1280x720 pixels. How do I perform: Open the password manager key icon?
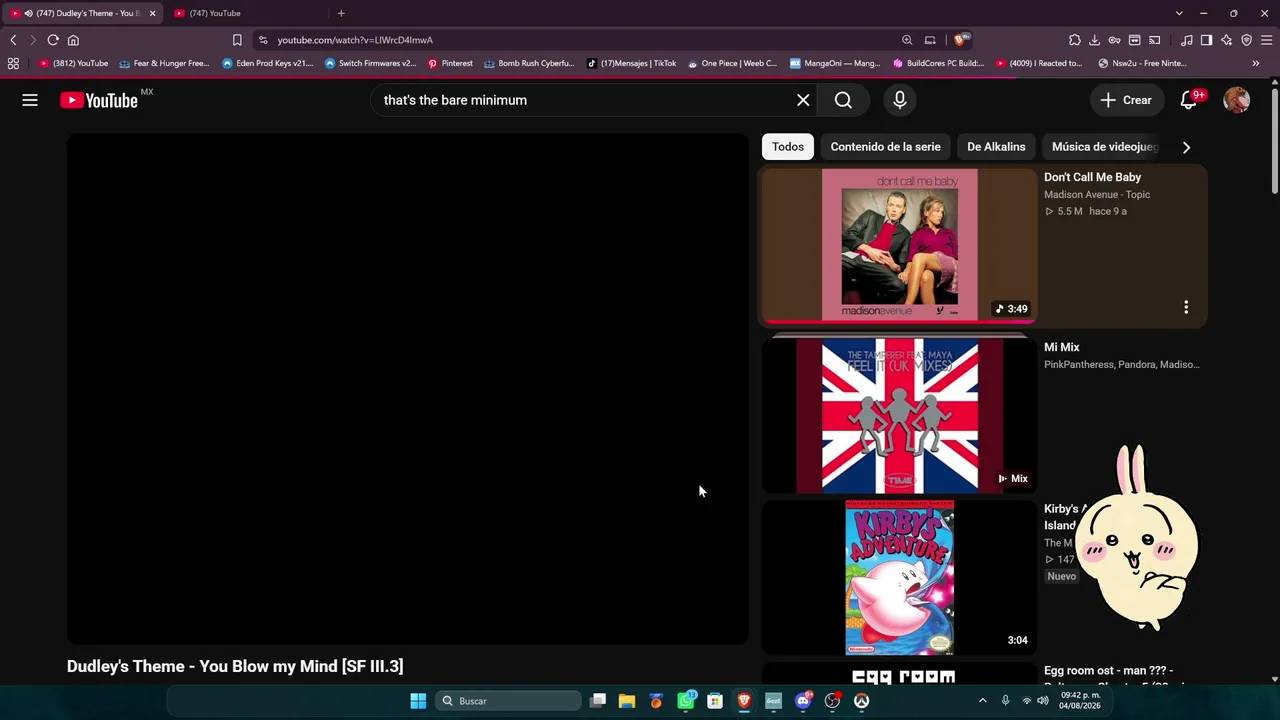[1115, 40]
